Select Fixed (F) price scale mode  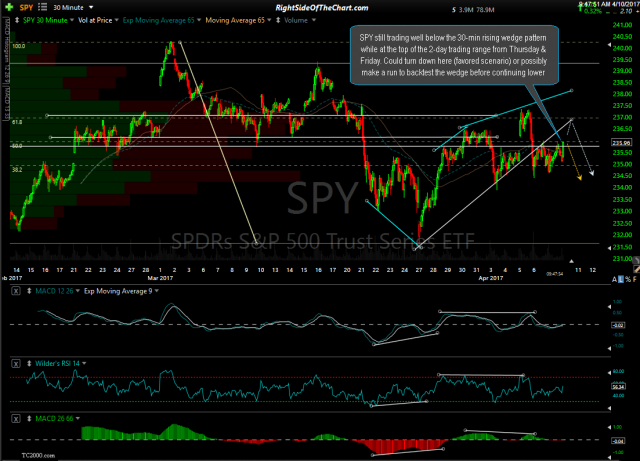point(635,280)
